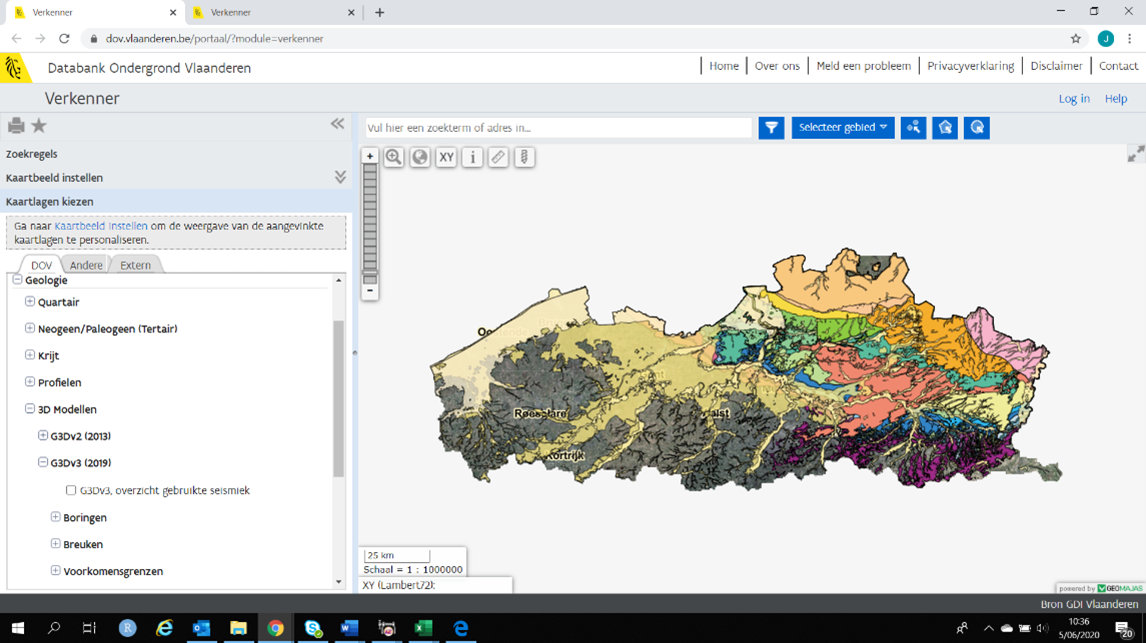Switch to the Andere tab
Viewport: 1146px width, 643px height.
tap(86, 265)
